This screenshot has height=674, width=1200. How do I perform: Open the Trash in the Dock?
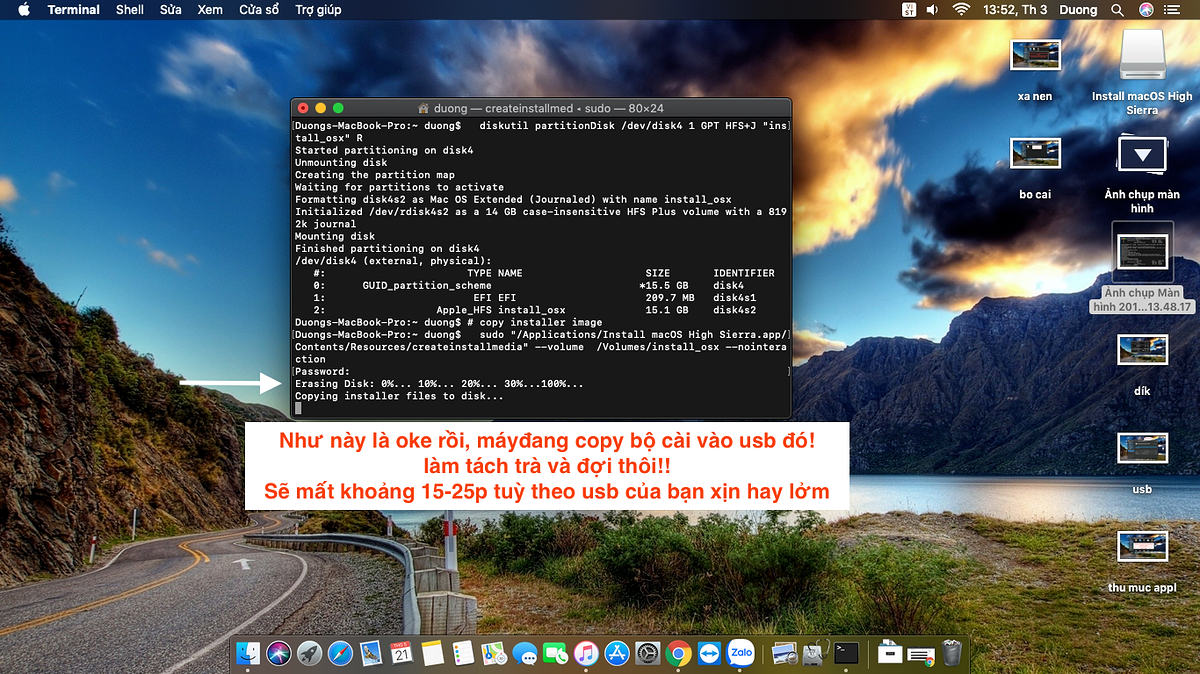pos(952,653)
